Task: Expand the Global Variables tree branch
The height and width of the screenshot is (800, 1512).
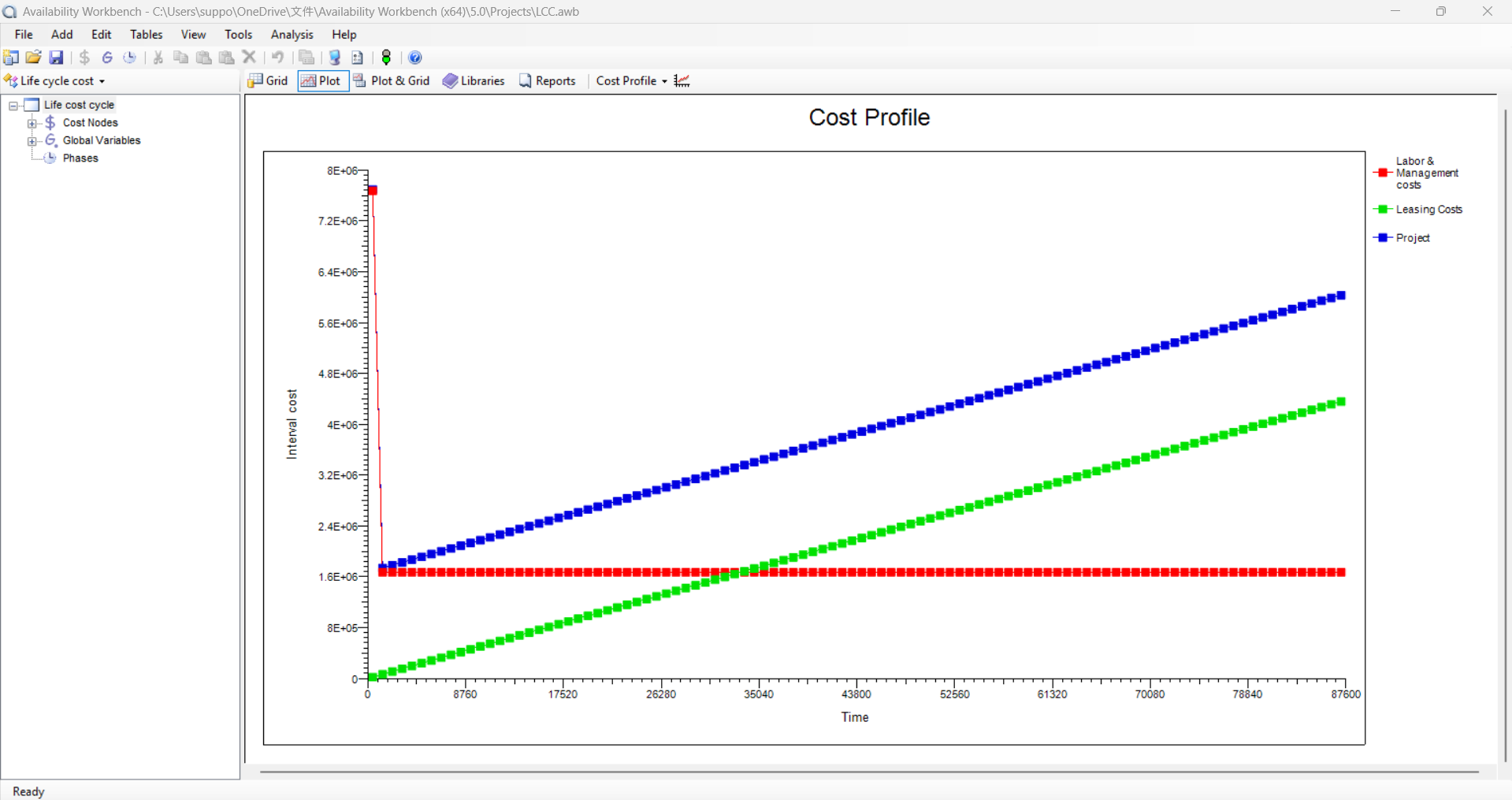Action: click(x=32, y=141)
